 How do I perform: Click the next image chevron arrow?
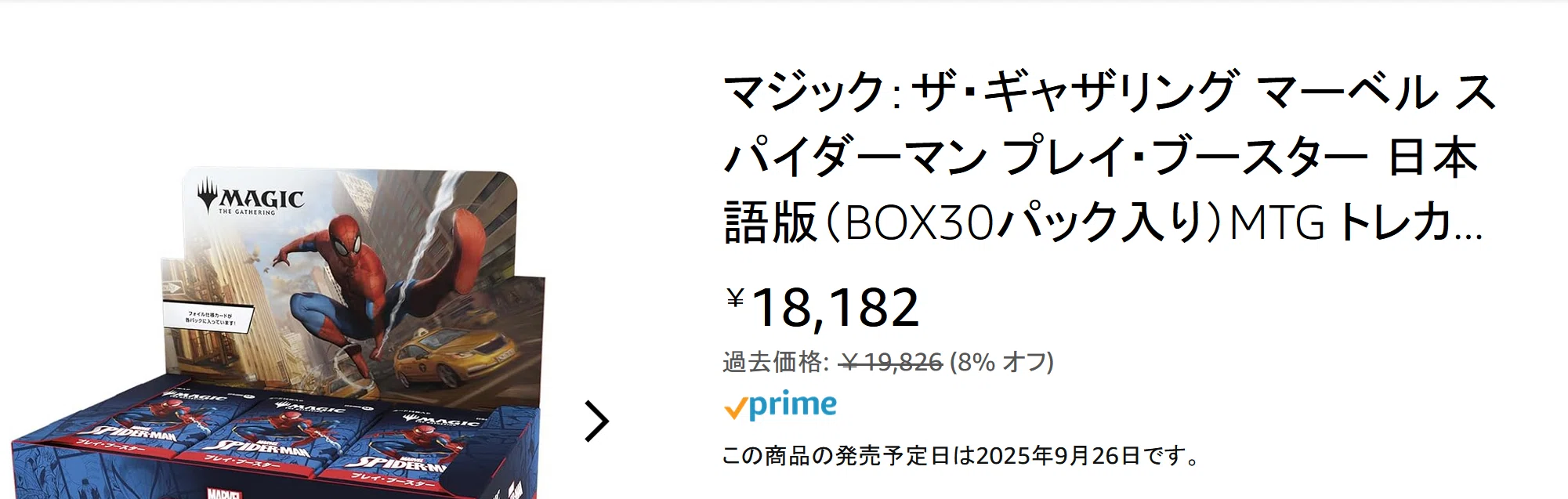[596, 421]
